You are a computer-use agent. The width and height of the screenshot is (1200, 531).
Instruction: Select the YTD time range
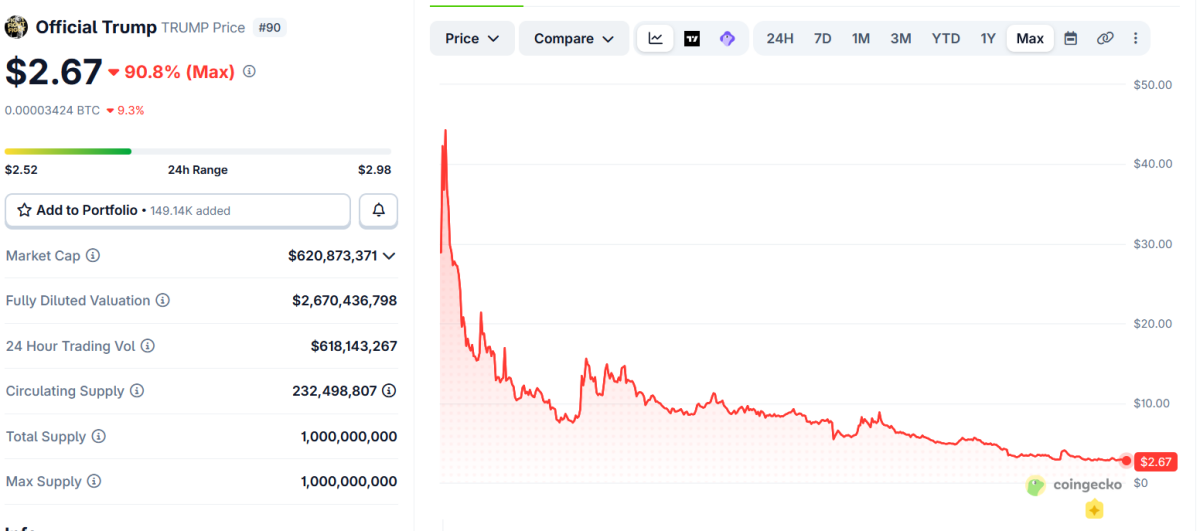[946, 39]
